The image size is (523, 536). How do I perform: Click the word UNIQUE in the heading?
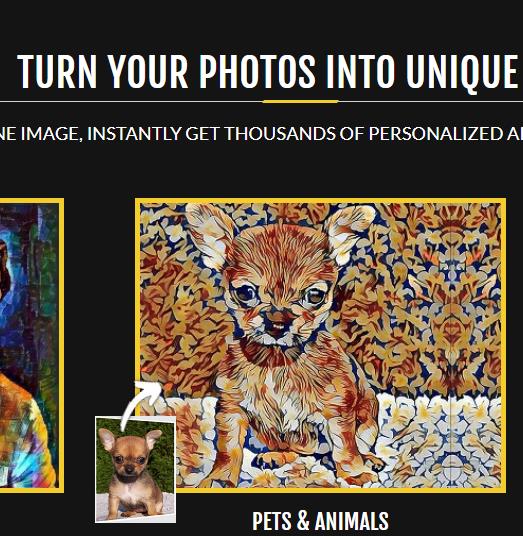462,72
